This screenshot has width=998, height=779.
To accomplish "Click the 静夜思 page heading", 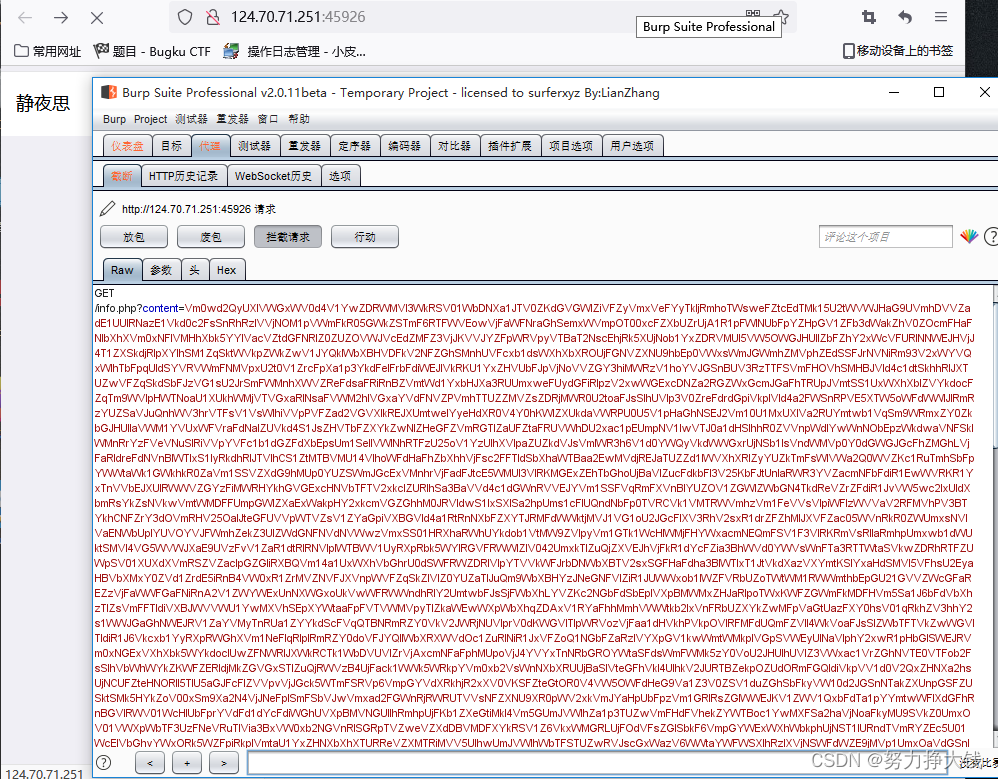I will pos(43,103).
